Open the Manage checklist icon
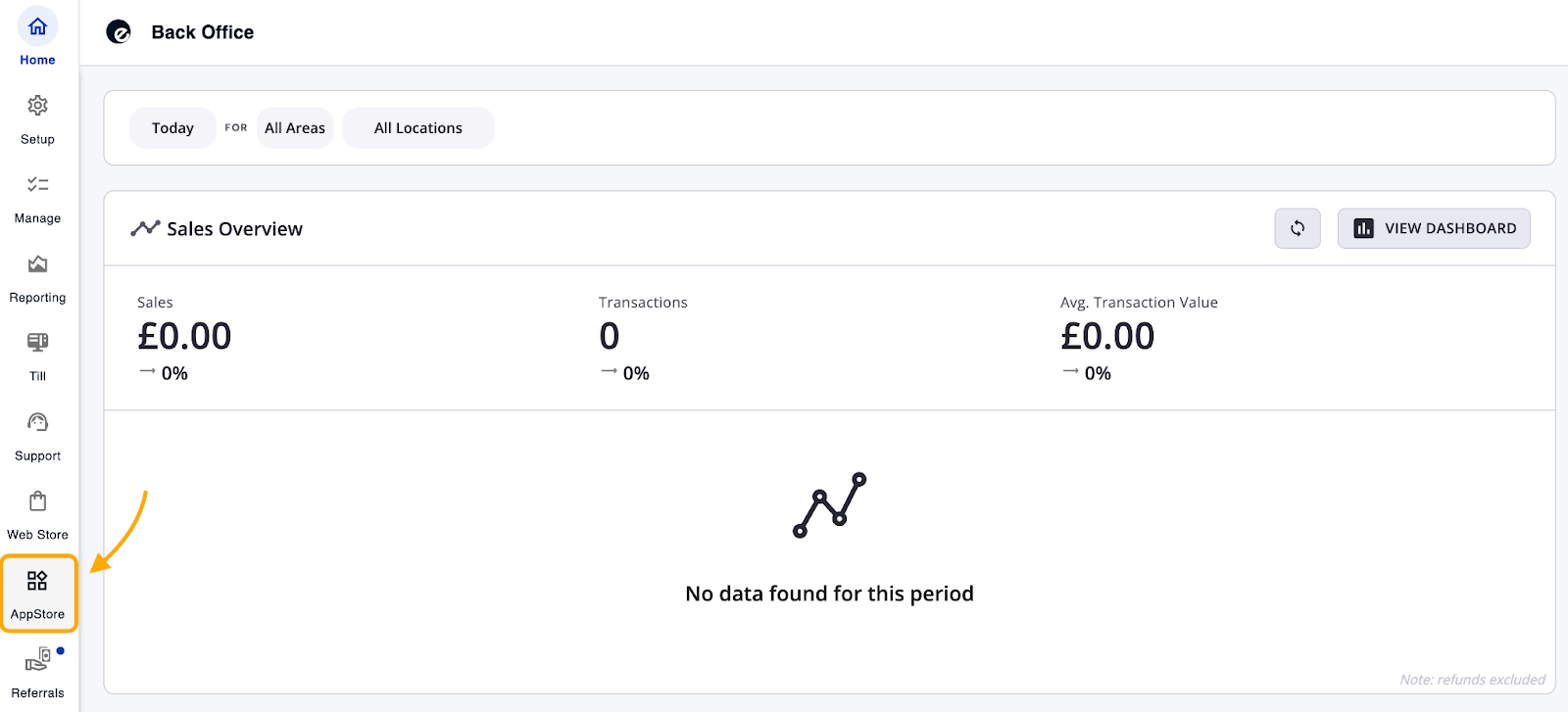 click(37, 185)
